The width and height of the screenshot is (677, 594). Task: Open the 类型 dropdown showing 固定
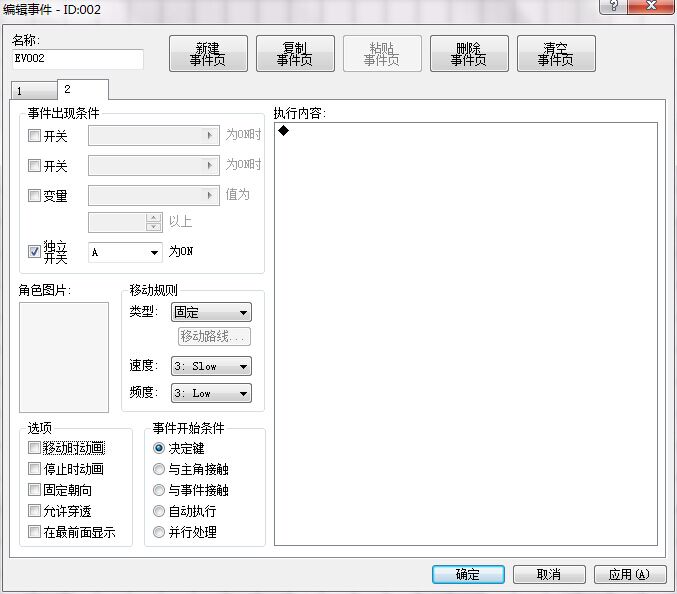pyautogui.click(x=211, y=312)
